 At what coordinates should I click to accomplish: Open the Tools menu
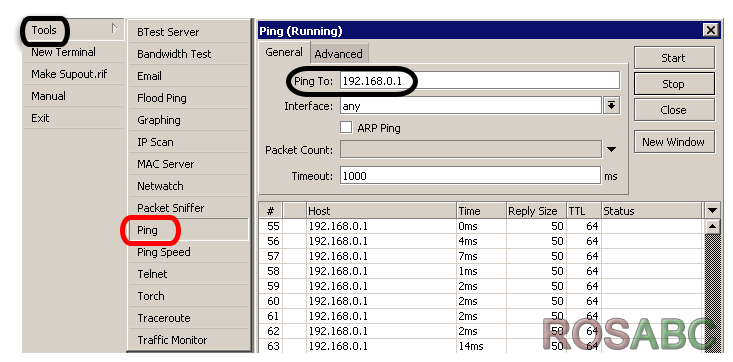pyautogui.click(x=73, y=30)
